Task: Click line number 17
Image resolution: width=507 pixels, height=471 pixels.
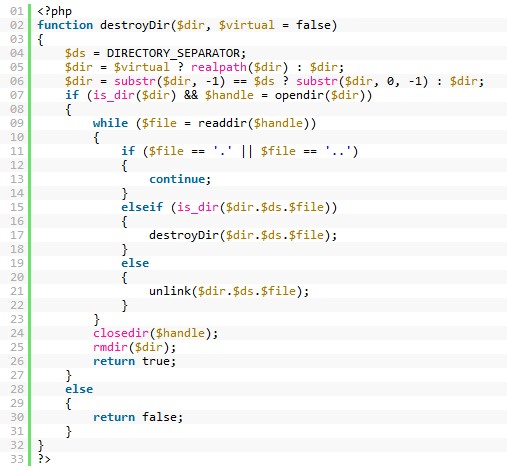Action: click(17, 235)
